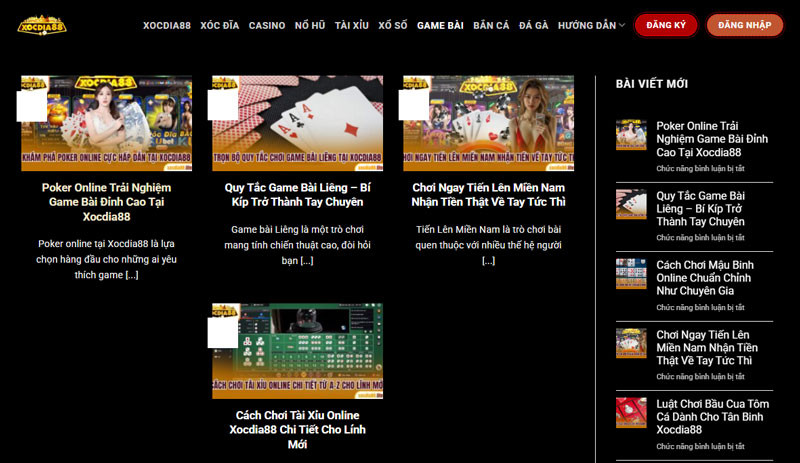Open 'Chơi Ngay Tiến Lên Miền Nam' card title
The height and width of the screenshot is (463, 800).
(x=488, y=195)
